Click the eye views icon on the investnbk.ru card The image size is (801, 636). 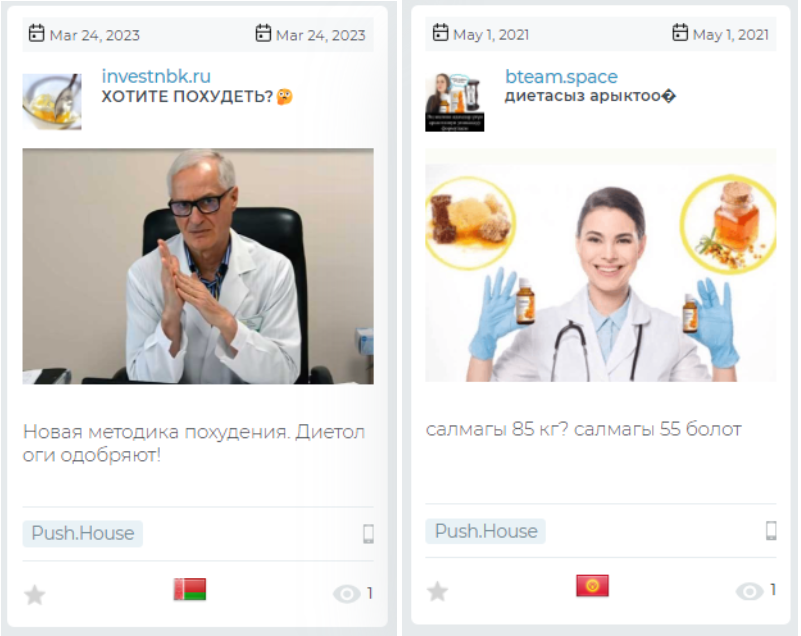pyautogui.click(x=347, y=594)
